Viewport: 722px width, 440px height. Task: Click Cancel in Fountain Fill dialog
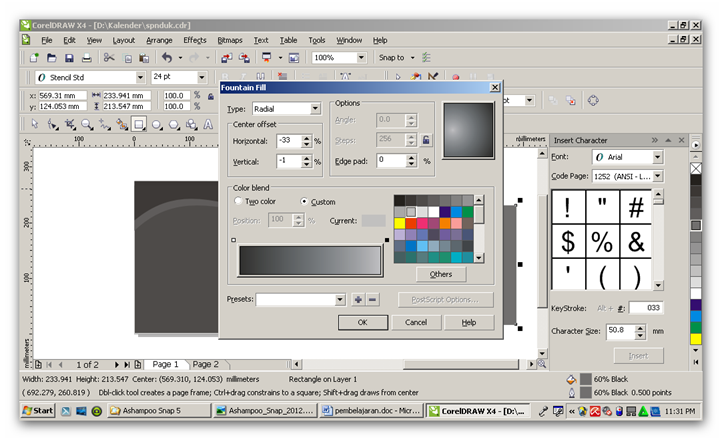click(416, 322)
